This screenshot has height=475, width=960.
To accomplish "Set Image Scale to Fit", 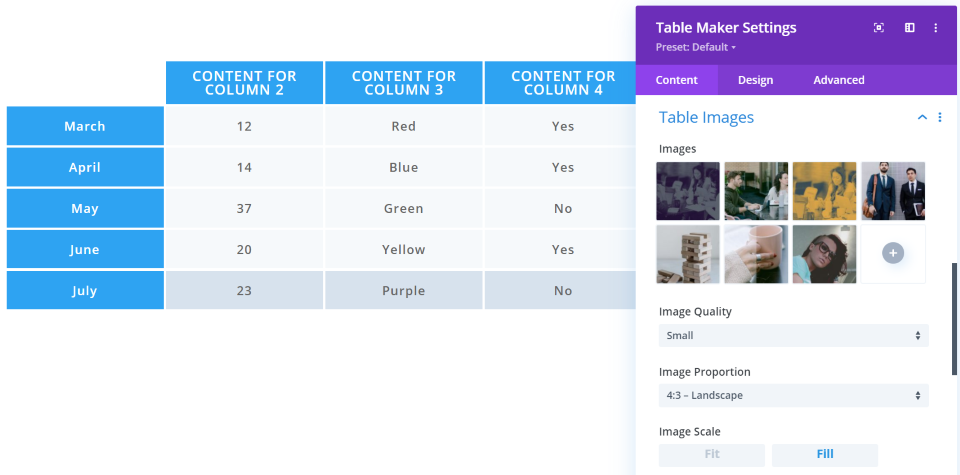I will (x=712, y=454).
